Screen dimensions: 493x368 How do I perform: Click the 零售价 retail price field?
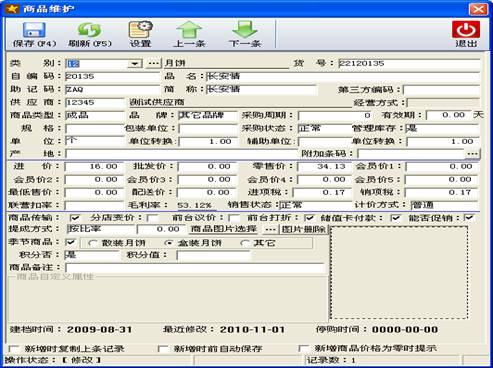pos(324,166)
